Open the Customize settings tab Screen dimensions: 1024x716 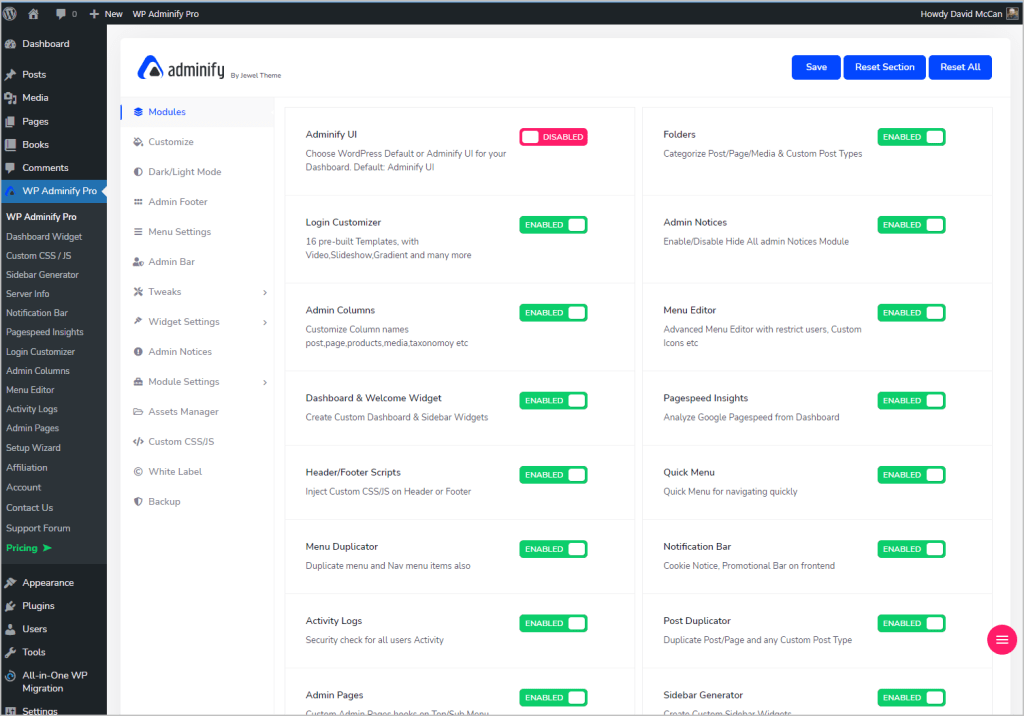point(197,142)
